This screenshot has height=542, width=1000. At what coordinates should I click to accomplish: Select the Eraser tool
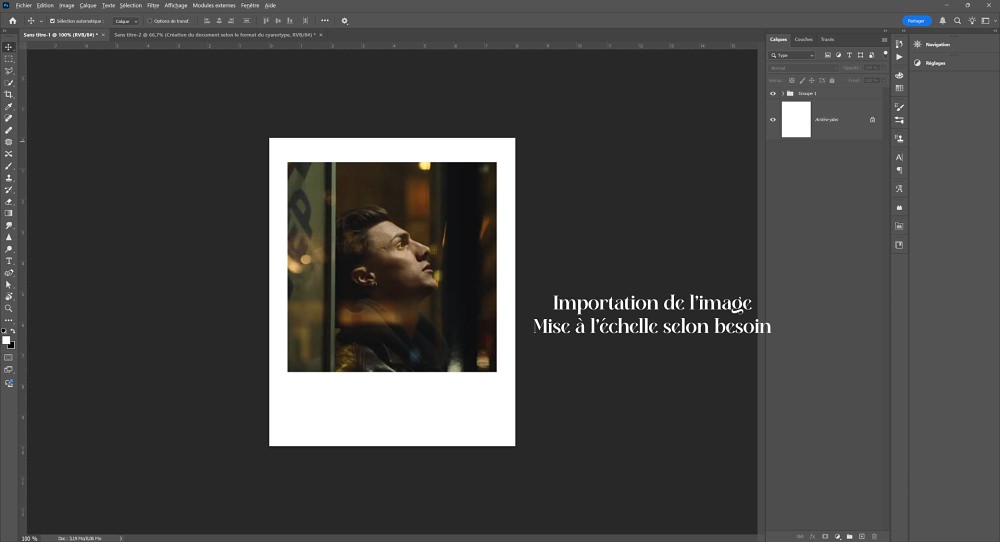[x=9, y=201]
